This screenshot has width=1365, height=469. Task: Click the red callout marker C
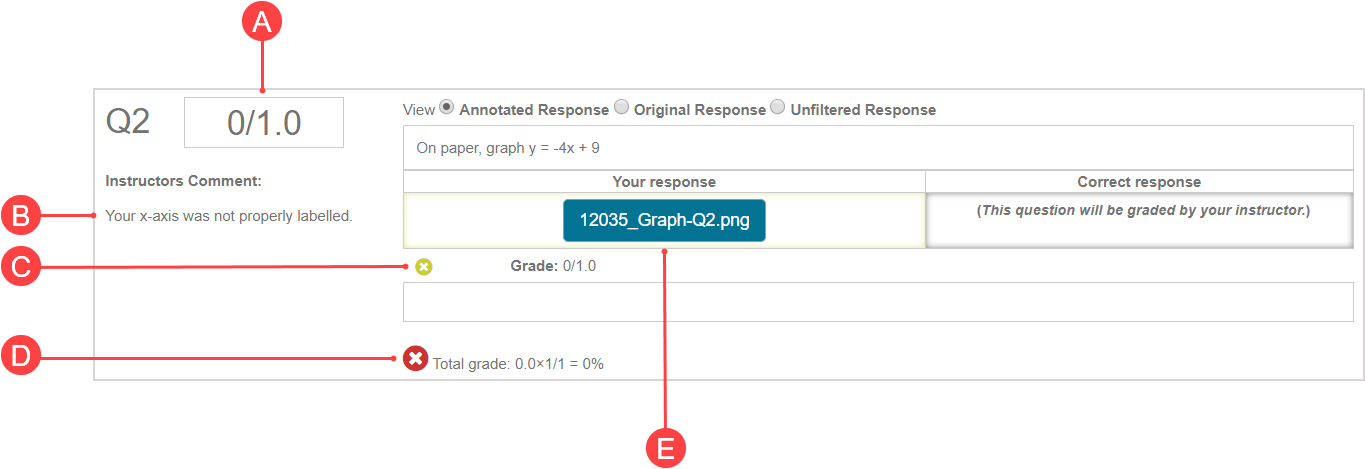click(x=21, y=267)
